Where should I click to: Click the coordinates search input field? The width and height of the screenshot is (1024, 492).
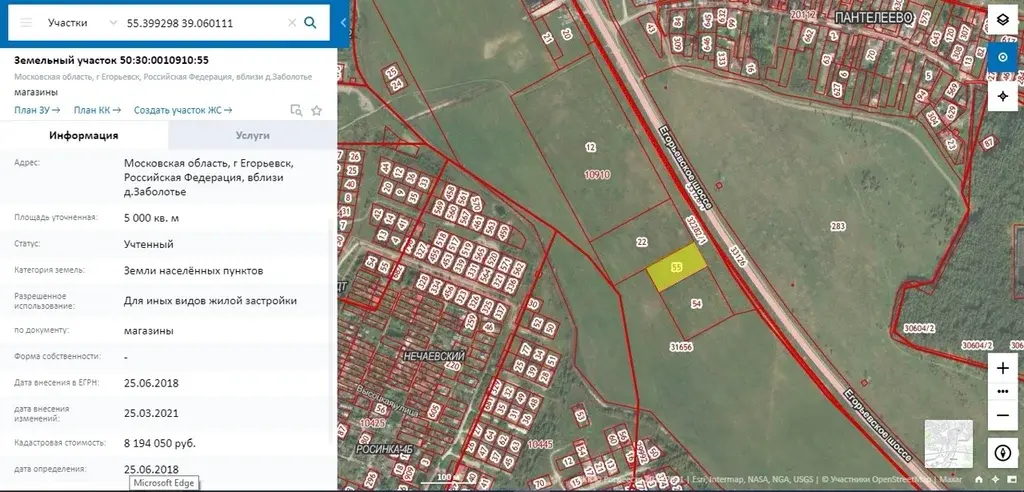200,22
